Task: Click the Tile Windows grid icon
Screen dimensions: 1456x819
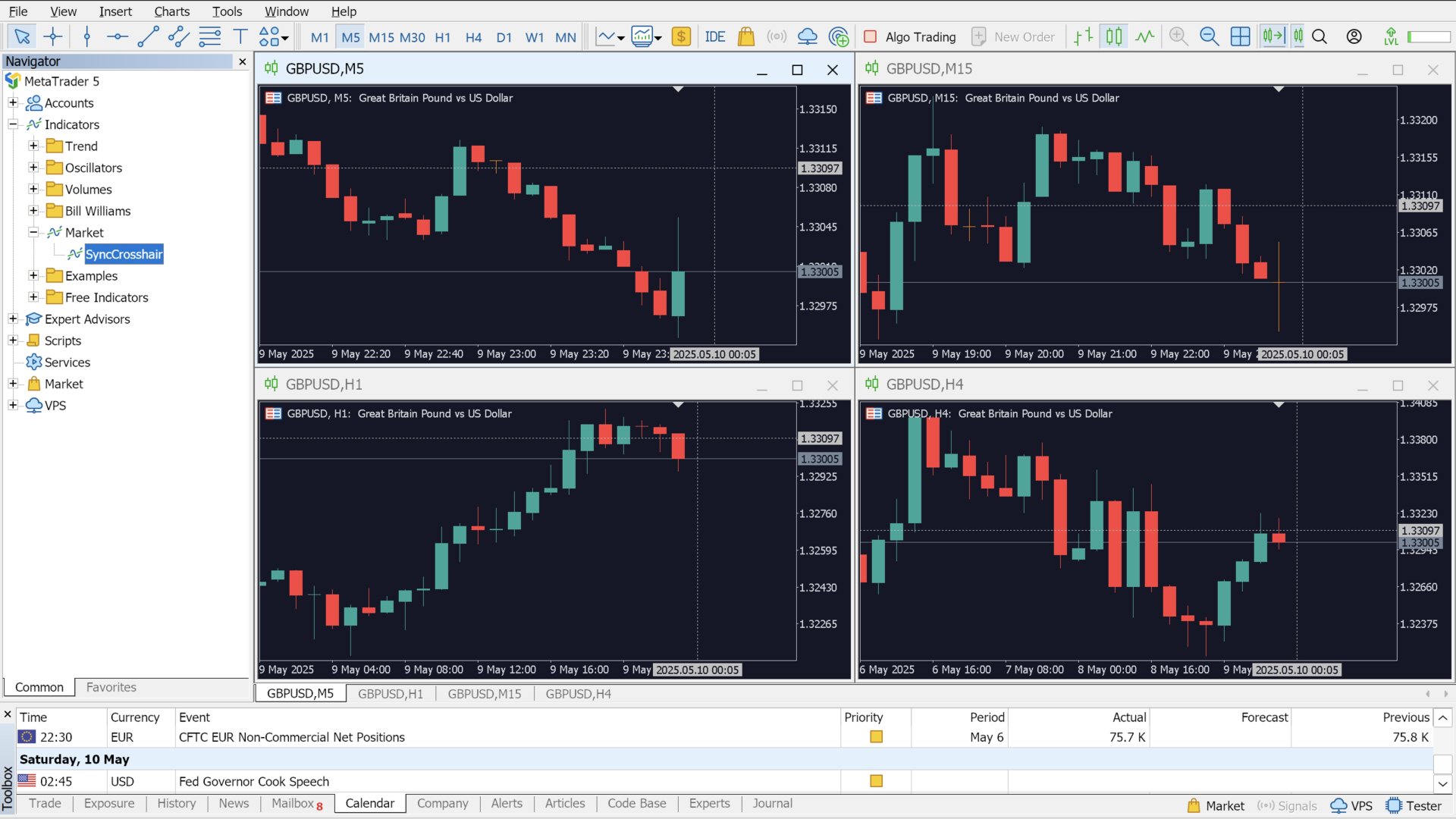Action: tap(1240, 36)
